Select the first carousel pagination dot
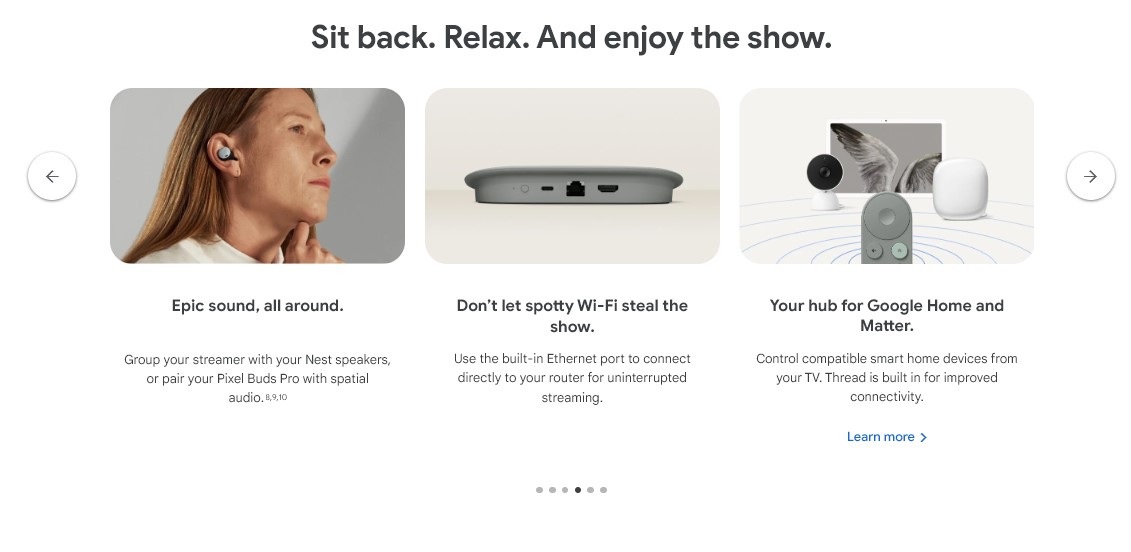 click(540, 490)
